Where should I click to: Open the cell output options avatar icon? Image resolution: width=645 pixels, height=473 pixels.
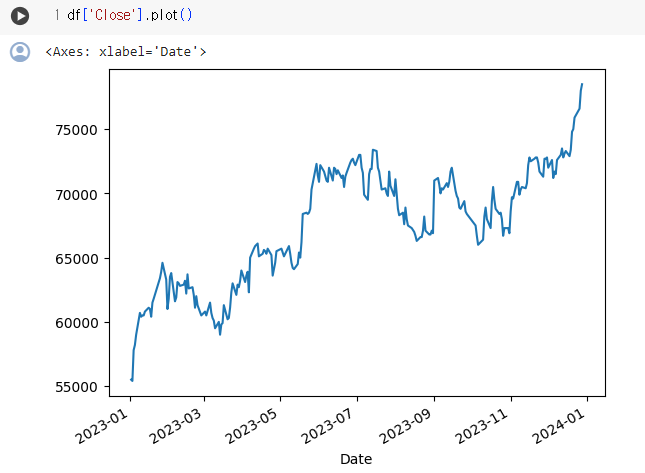(x=20, y=52)
